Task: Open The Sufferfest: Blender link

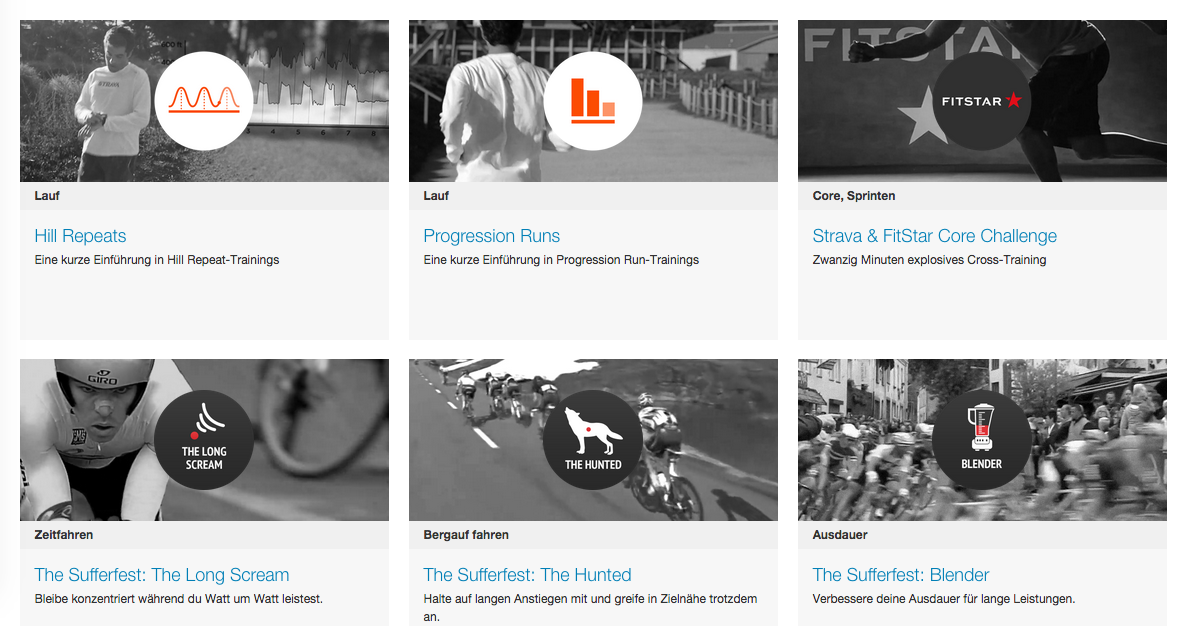Action: [x=901, y=575]
